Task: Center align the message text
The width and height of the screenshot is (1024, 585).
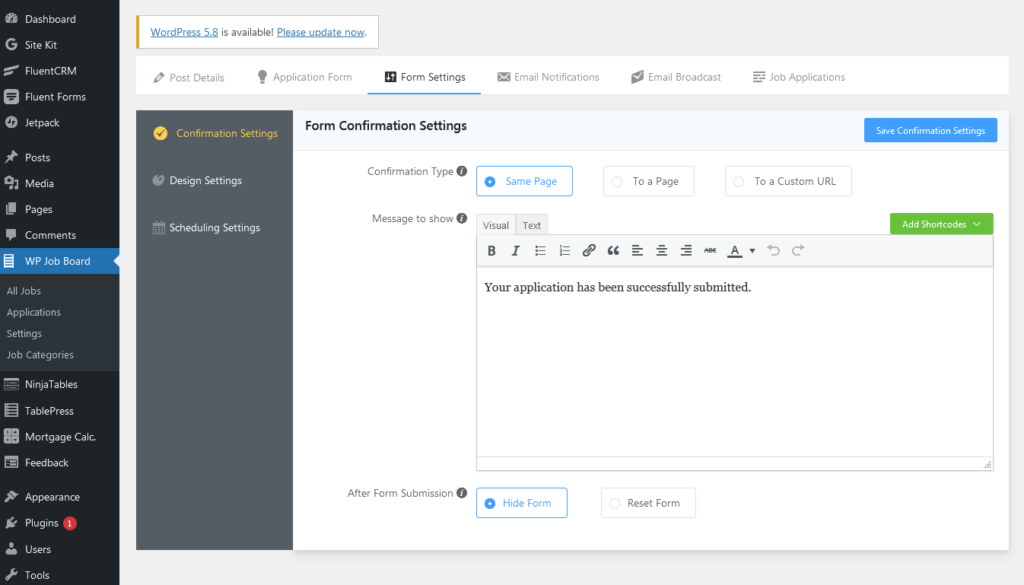Action: pyautogui.click(x=661, y=250)
